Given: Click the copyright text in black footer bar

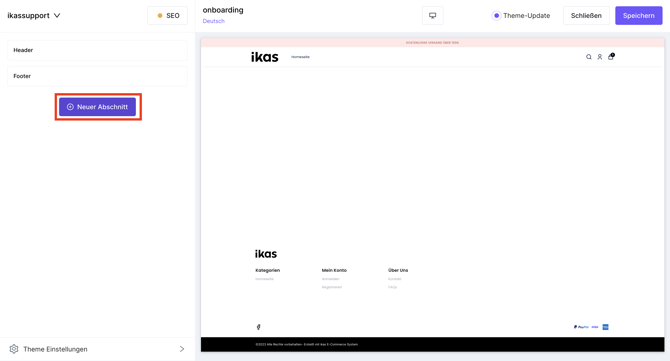Looking at the screenshot, I should tap(307, 344).
